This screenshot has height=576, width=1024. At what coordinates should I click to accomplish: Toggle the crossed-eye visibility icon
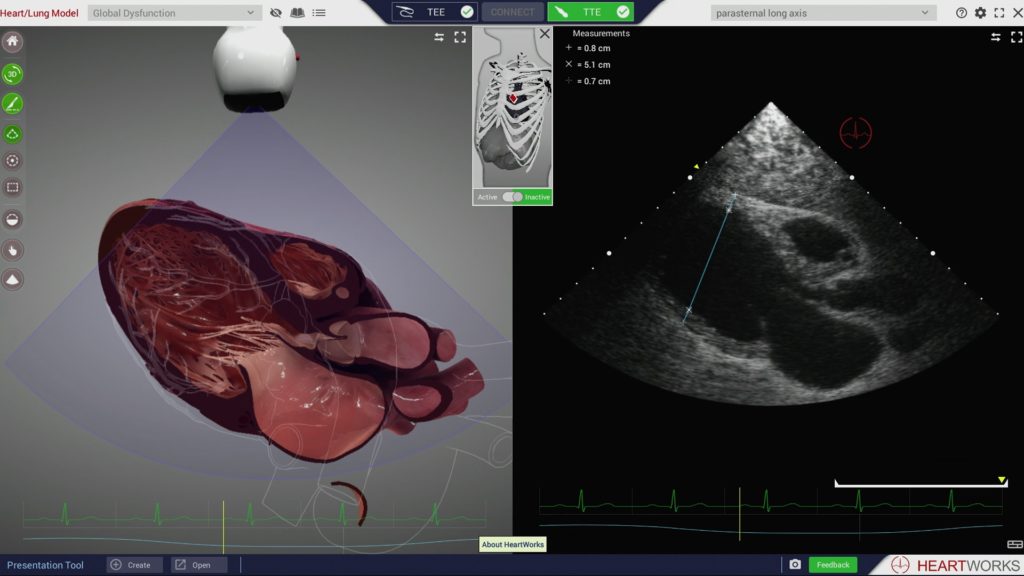click(x=276, y=13)
